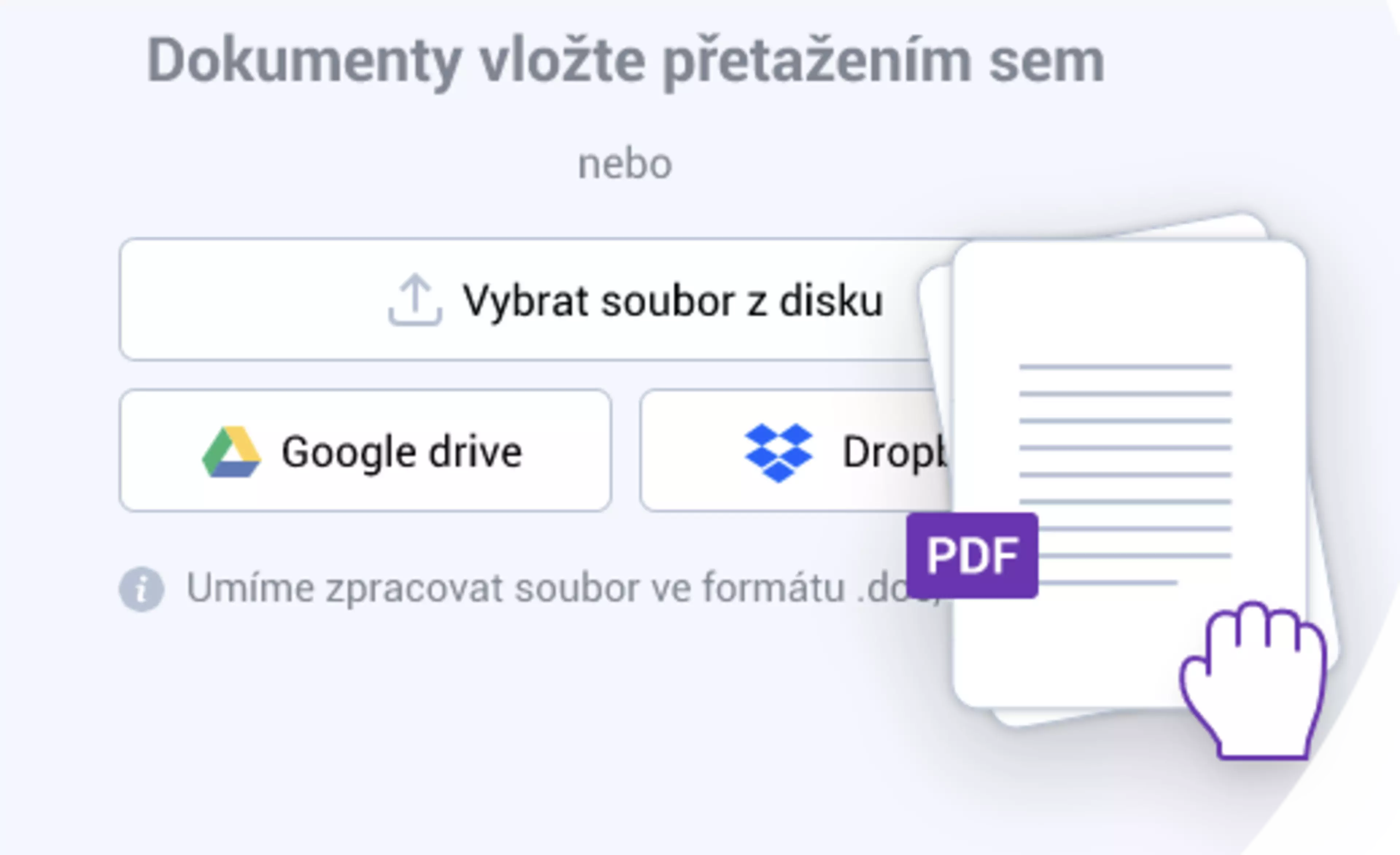Click the grabbing hand cursor illustration
Image resolution: width=1400 pixels, height=855 pixels.
coord(1253,680)
